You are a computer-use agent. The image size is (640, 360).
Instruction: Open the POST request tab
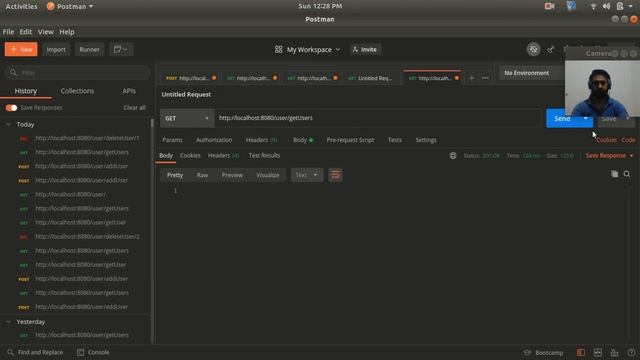(x=191, y=78)
